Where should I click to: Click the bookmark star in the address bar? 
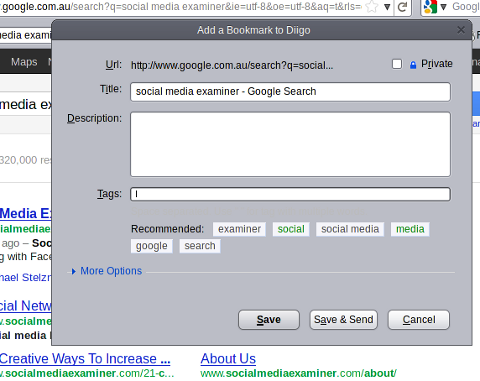372,7
